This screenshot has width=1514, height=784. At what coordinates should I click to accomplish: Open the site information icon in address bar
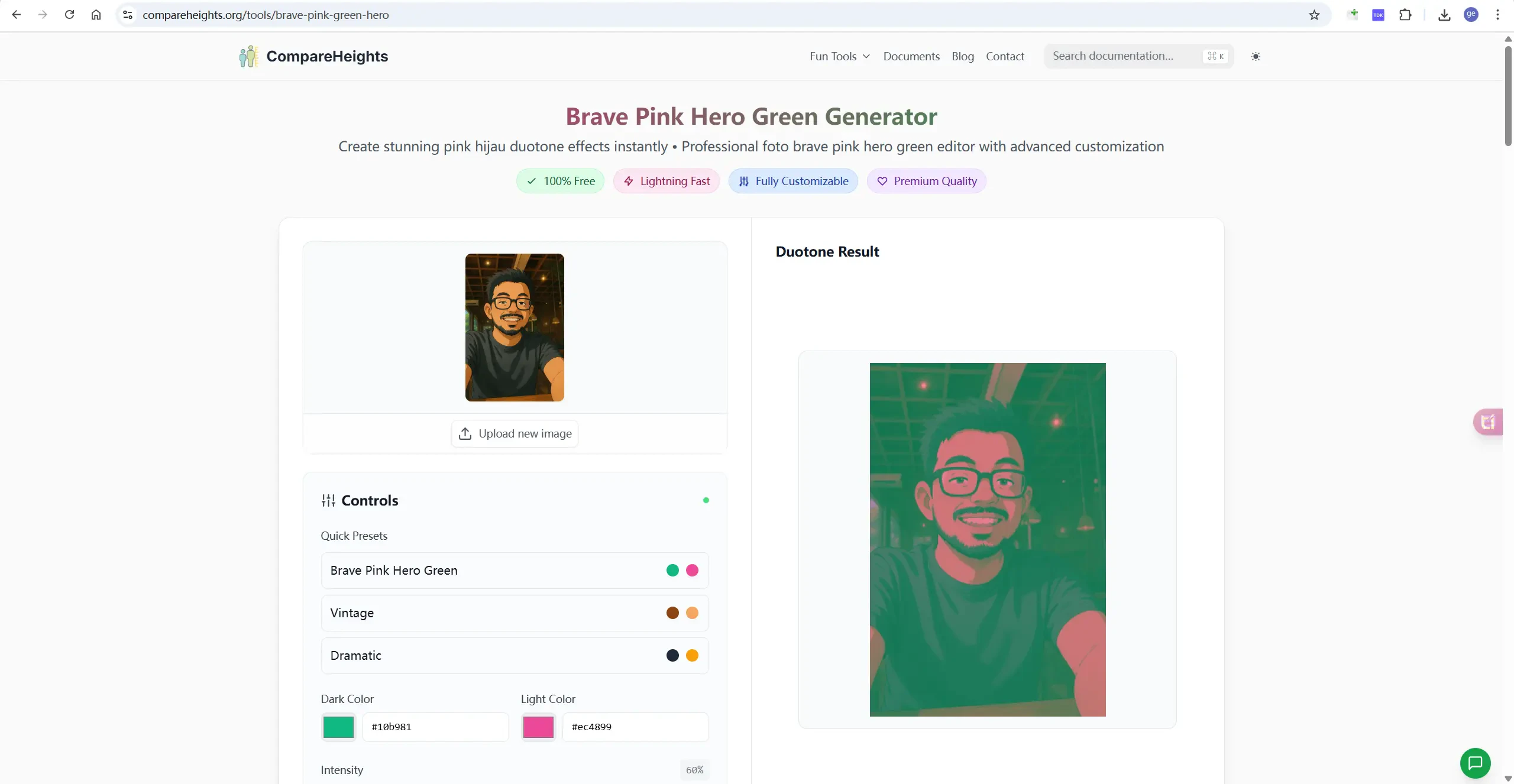point(127,15)
